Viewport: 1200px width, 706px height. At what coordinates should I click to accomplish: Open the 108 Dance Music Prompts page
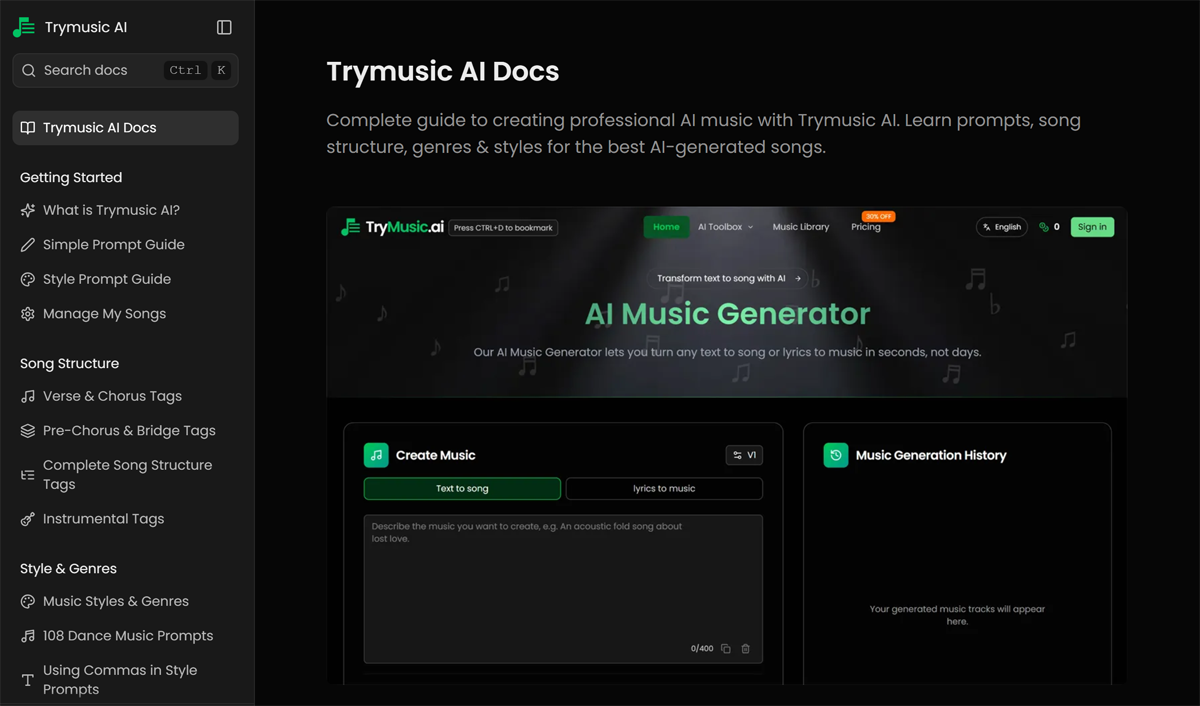point(127,635)
